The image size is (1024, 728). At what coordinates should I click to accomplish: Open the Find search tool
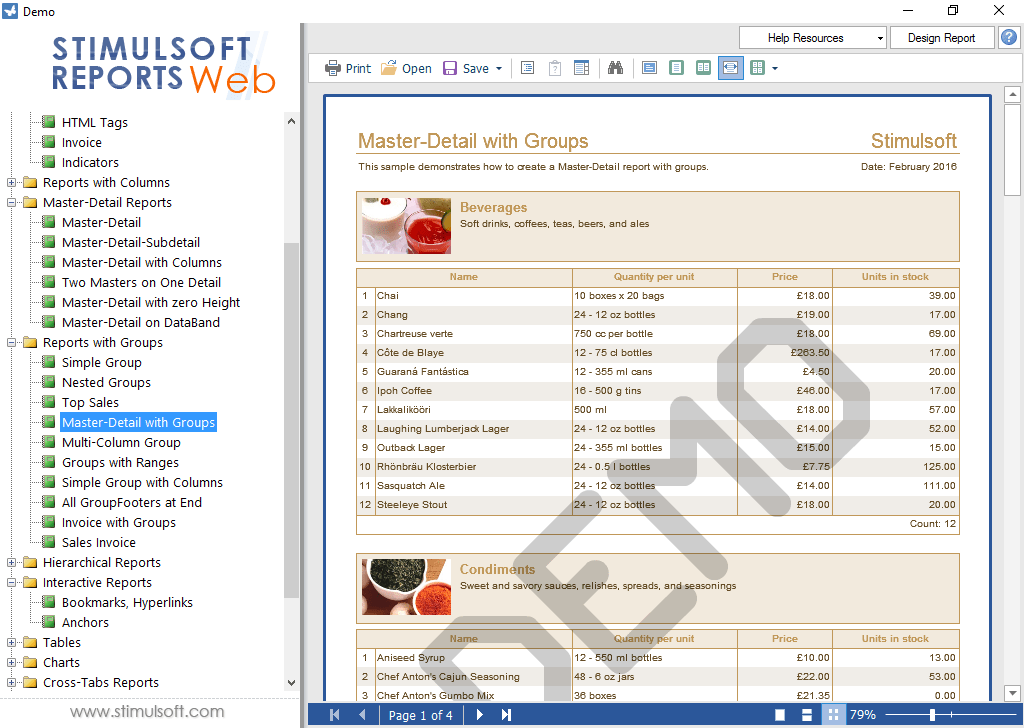[615, 68]
